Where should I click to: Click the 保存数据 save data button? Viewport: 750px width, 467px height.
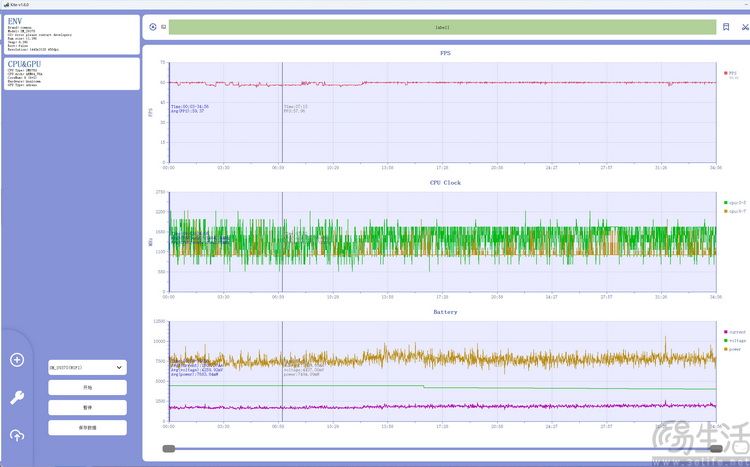(x=88, y=427)
